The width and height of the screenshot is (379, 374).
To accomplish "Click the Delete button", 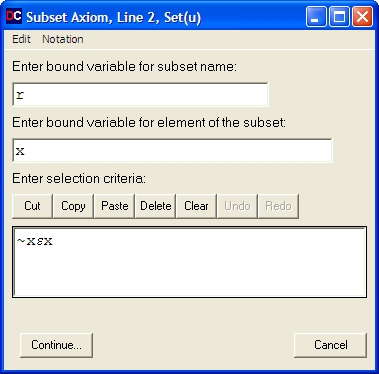I will click(156, 206).
